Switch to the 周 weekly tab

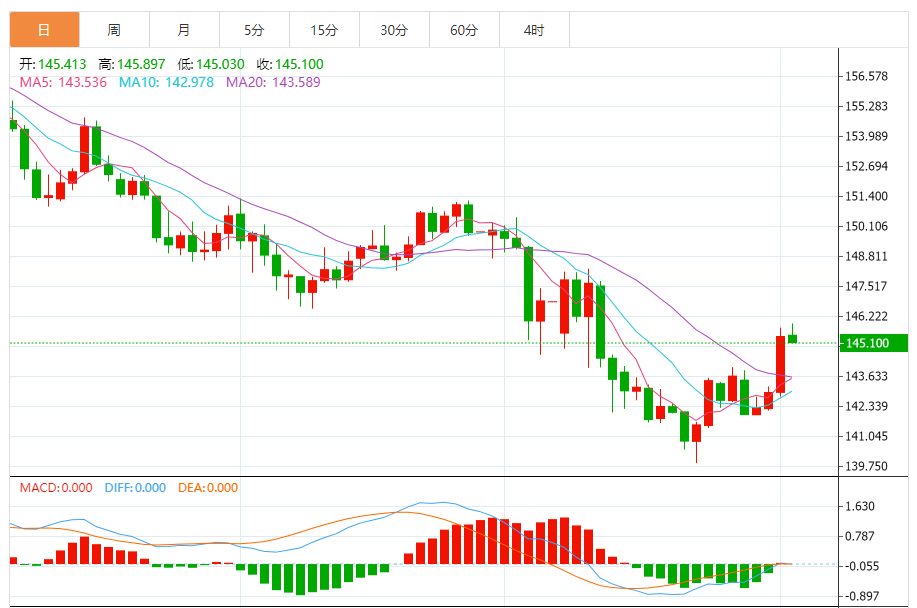114,29
